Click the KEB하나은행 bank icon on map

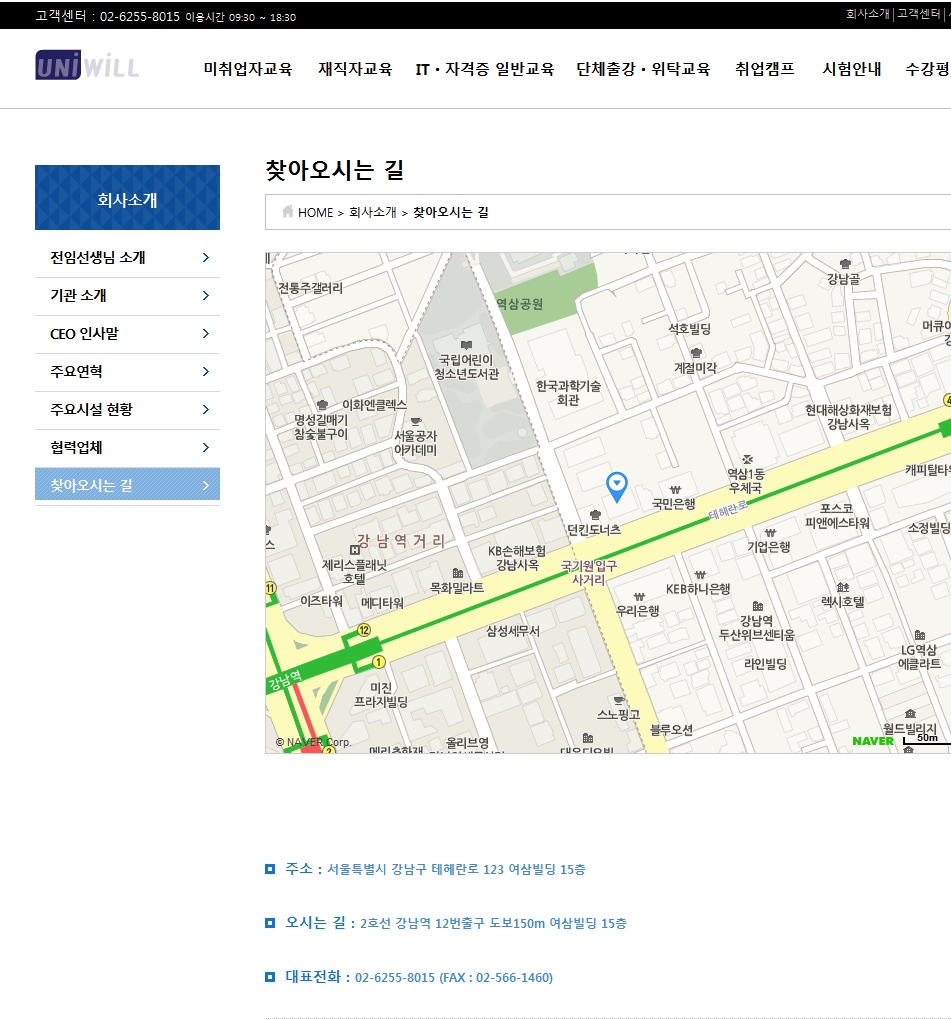(700, 575)
